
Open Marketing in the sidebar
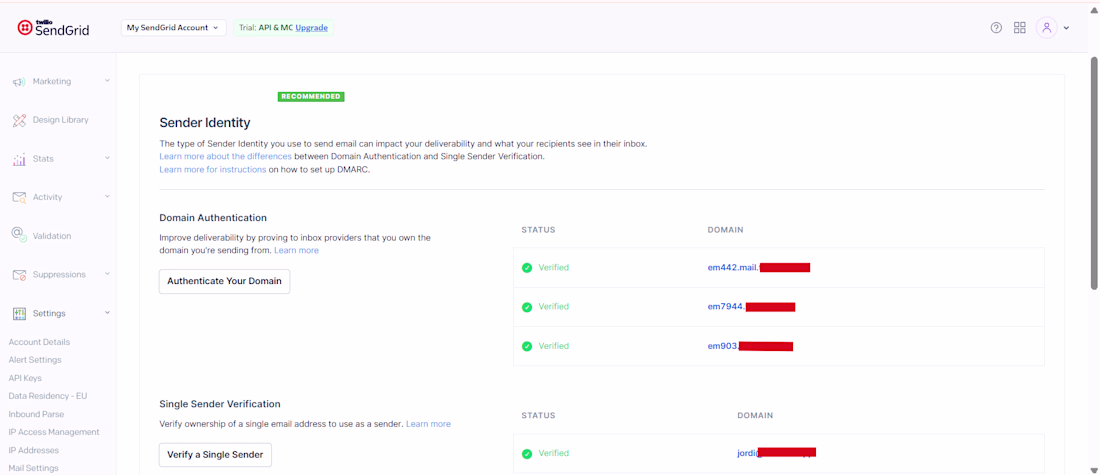(x=52, y=81)
